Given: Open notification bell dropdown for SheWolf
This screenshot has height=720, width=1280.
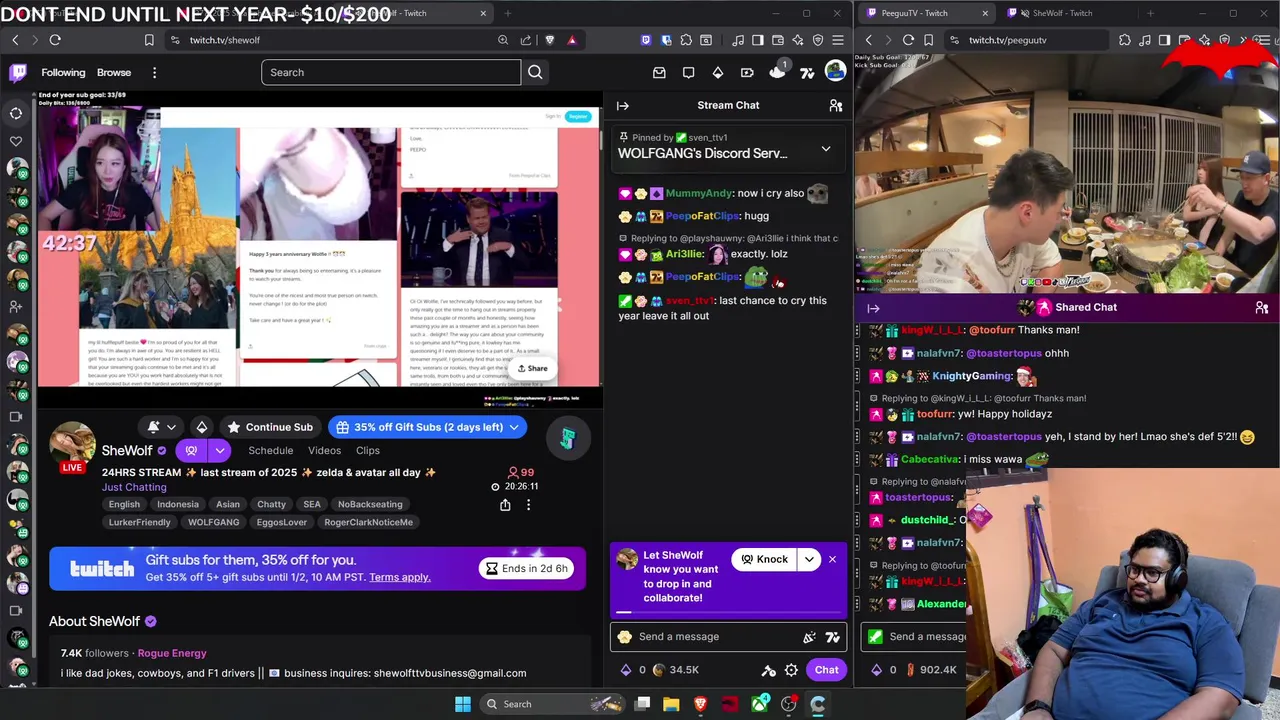Looking at the screenshot, I should (x=162, y=427).
